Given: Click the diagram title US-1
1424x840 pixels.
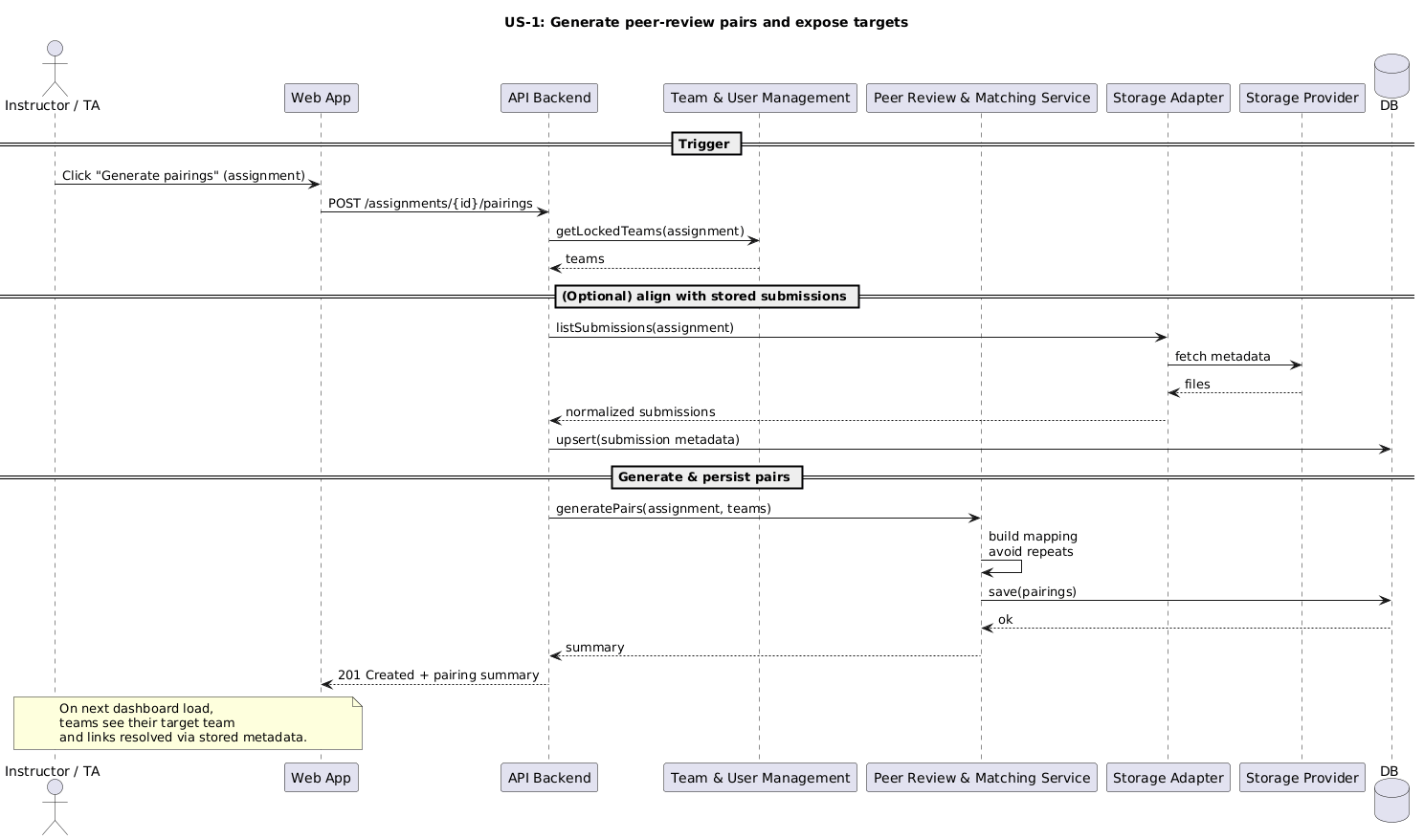Looking at the screenshot, I should pos(706,21).
